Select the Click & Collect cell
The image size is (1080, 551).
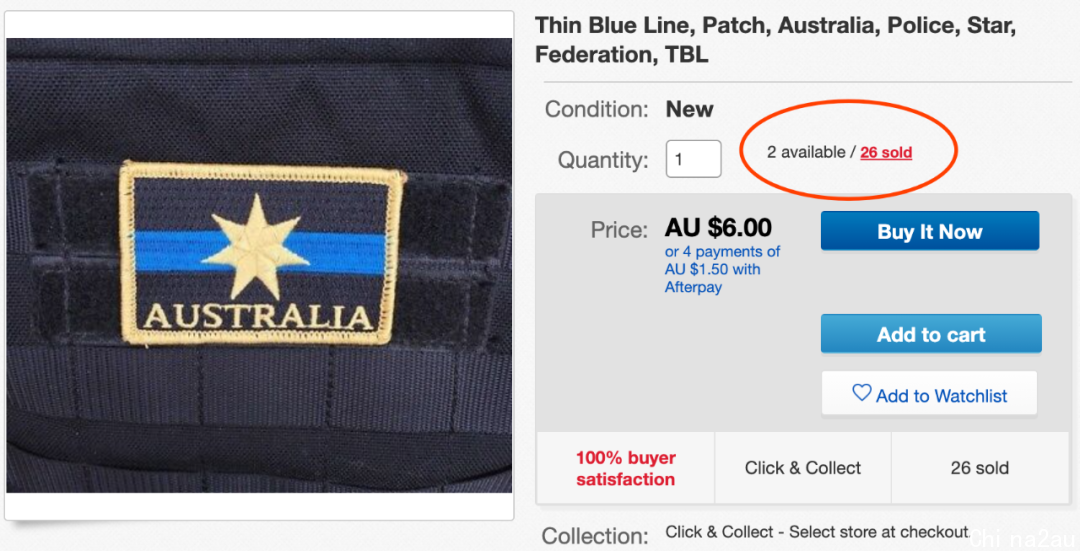coord(803,468)
